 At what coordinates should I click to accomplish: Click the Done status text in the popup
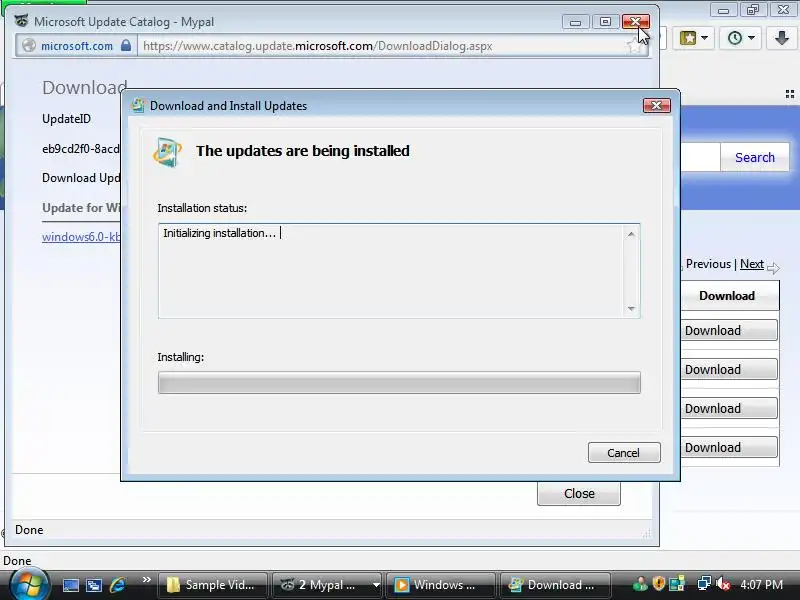coord(29,530)
